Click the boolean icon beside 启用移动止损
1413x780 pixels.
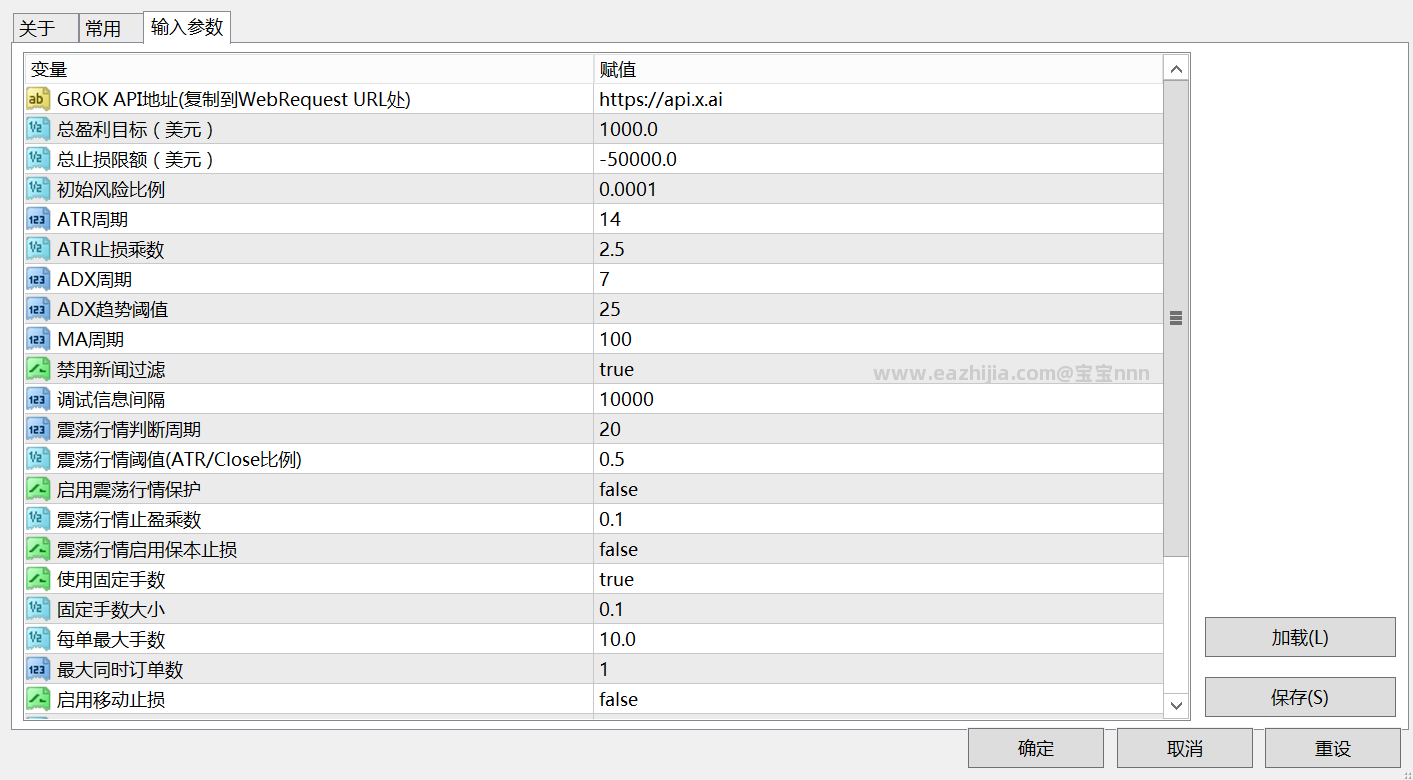click(x=38, y=699)
